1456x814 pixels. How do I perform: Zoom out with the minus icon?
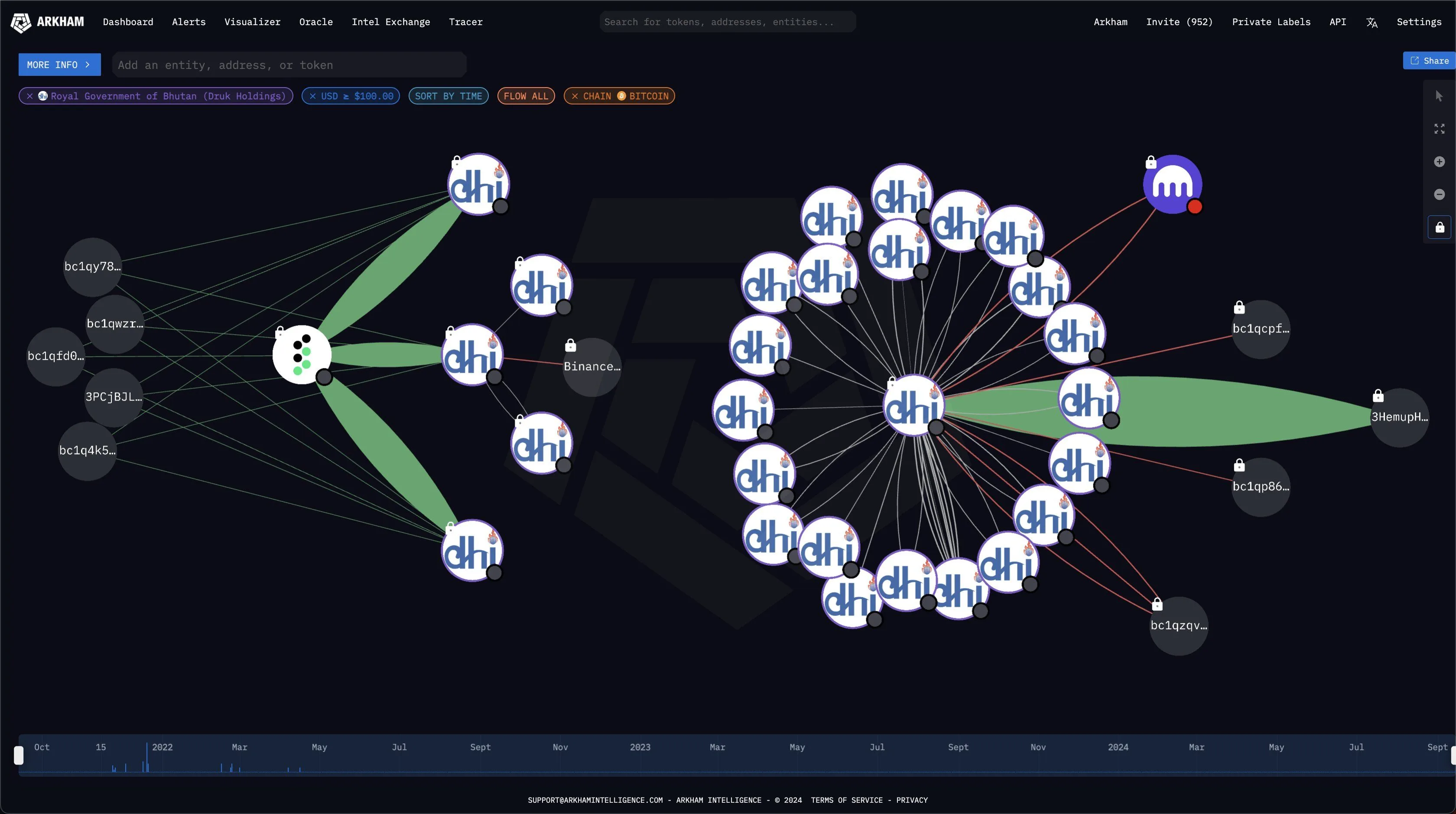point(1439,195)
